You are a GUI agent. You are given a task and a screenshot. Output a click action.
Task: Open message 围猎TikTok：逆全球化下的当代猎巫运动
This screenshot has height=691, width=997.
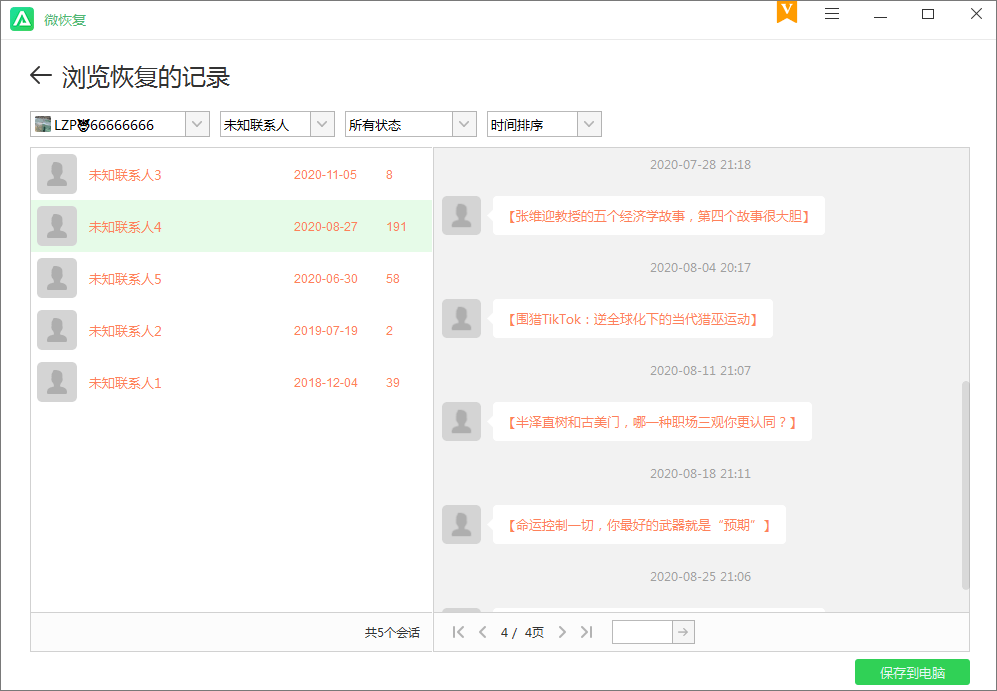point(633,318)
